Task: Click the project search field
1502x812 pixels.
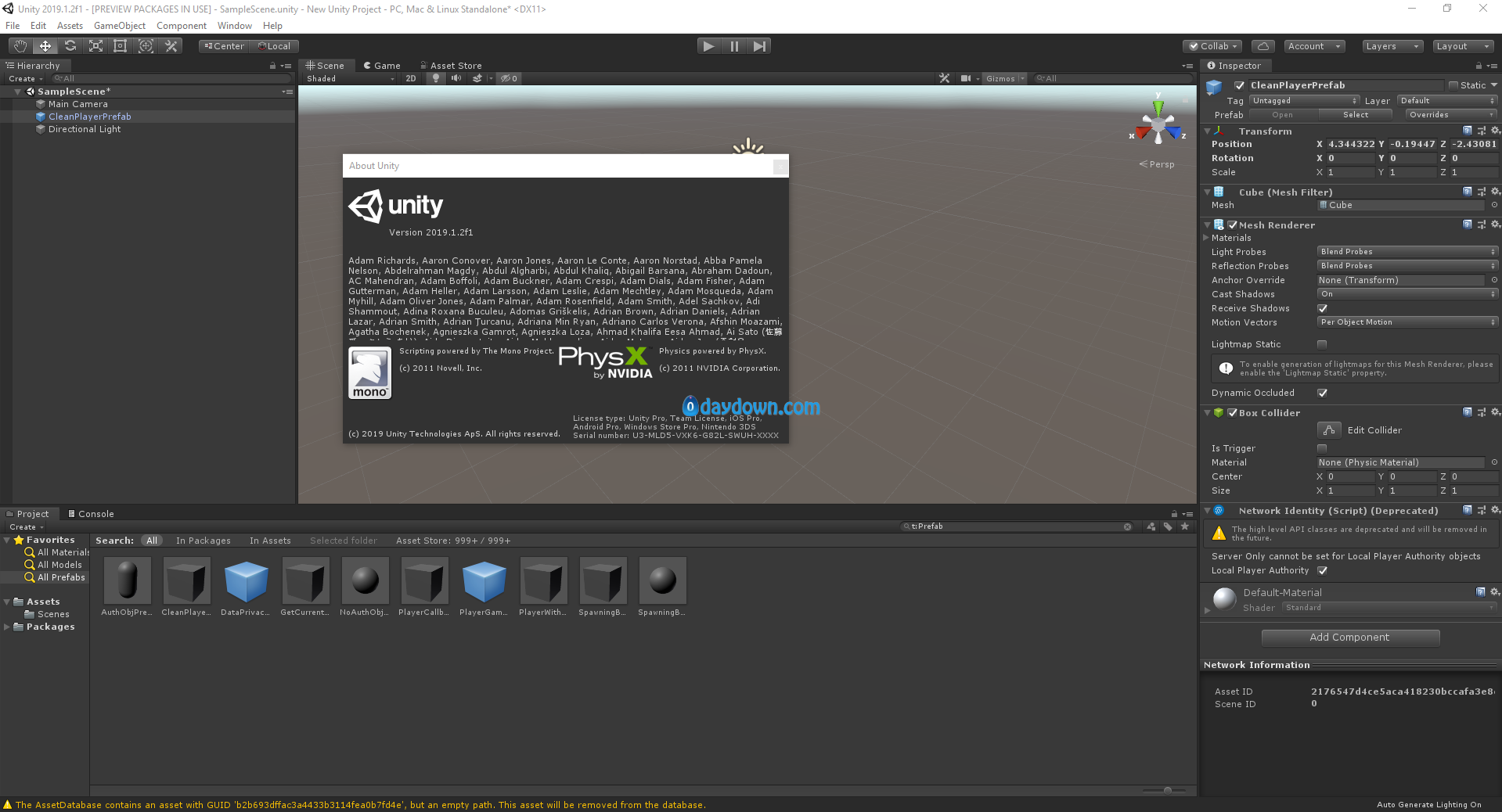Action: point(1018,526)
